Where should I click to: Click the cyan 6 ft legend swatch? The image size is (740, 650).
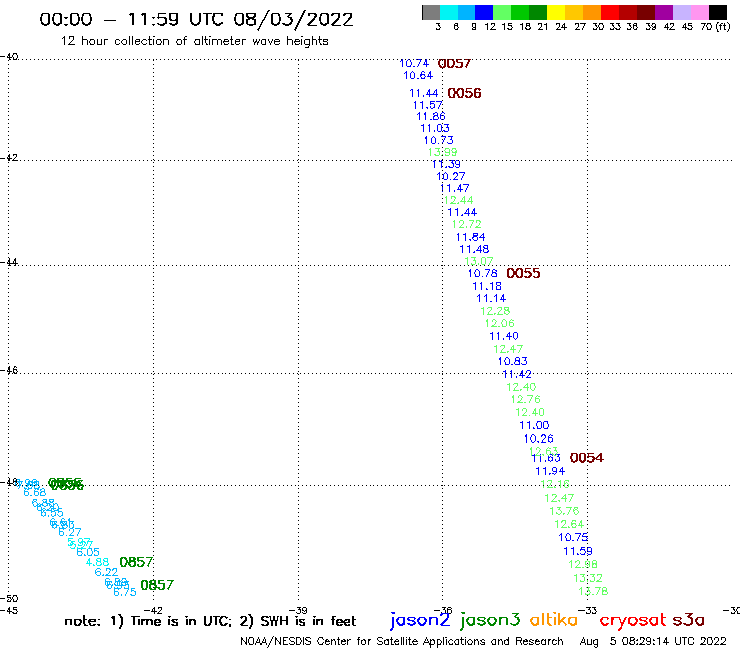point(449,12)
